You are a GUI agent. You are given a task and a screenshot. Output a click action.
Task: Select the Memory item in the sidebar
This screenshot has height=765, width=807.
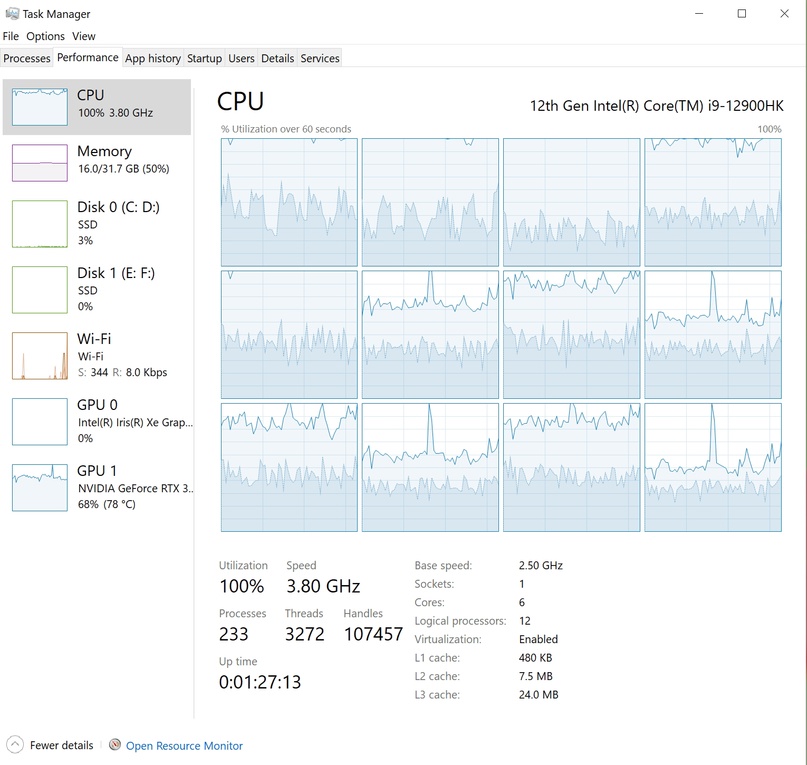coord(97,163)
